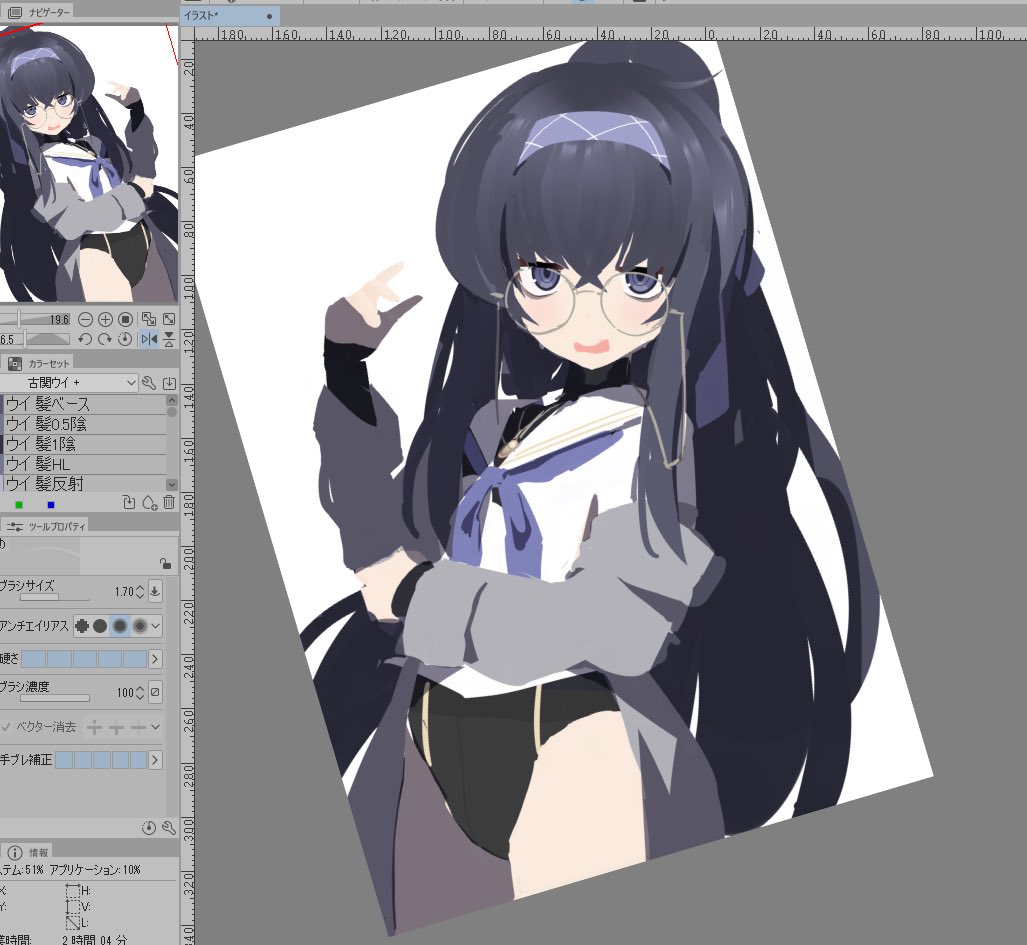Expand the 硬さ indicator arrow
This screenshot has width=1027, height=945.
(155, 659)
